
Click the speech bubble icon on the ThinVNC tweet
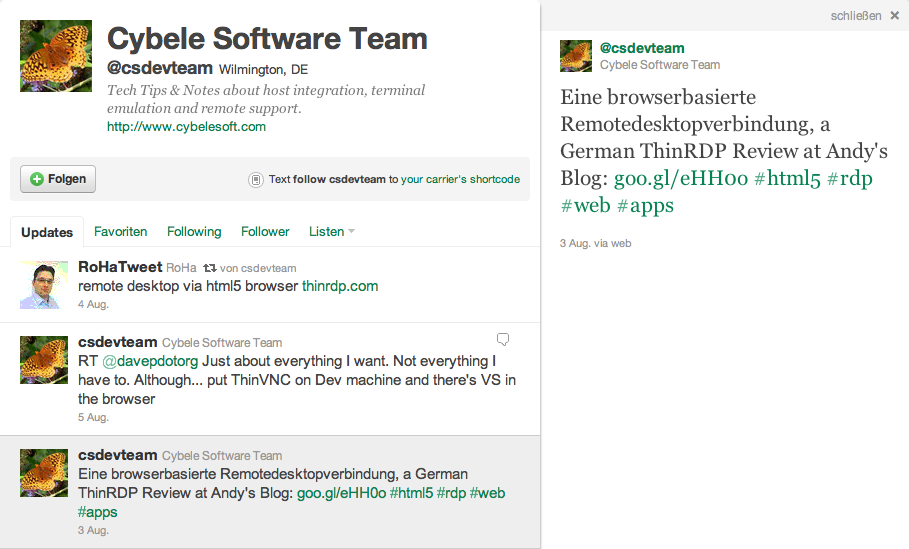pyautogui.click(x=504, y=339)
